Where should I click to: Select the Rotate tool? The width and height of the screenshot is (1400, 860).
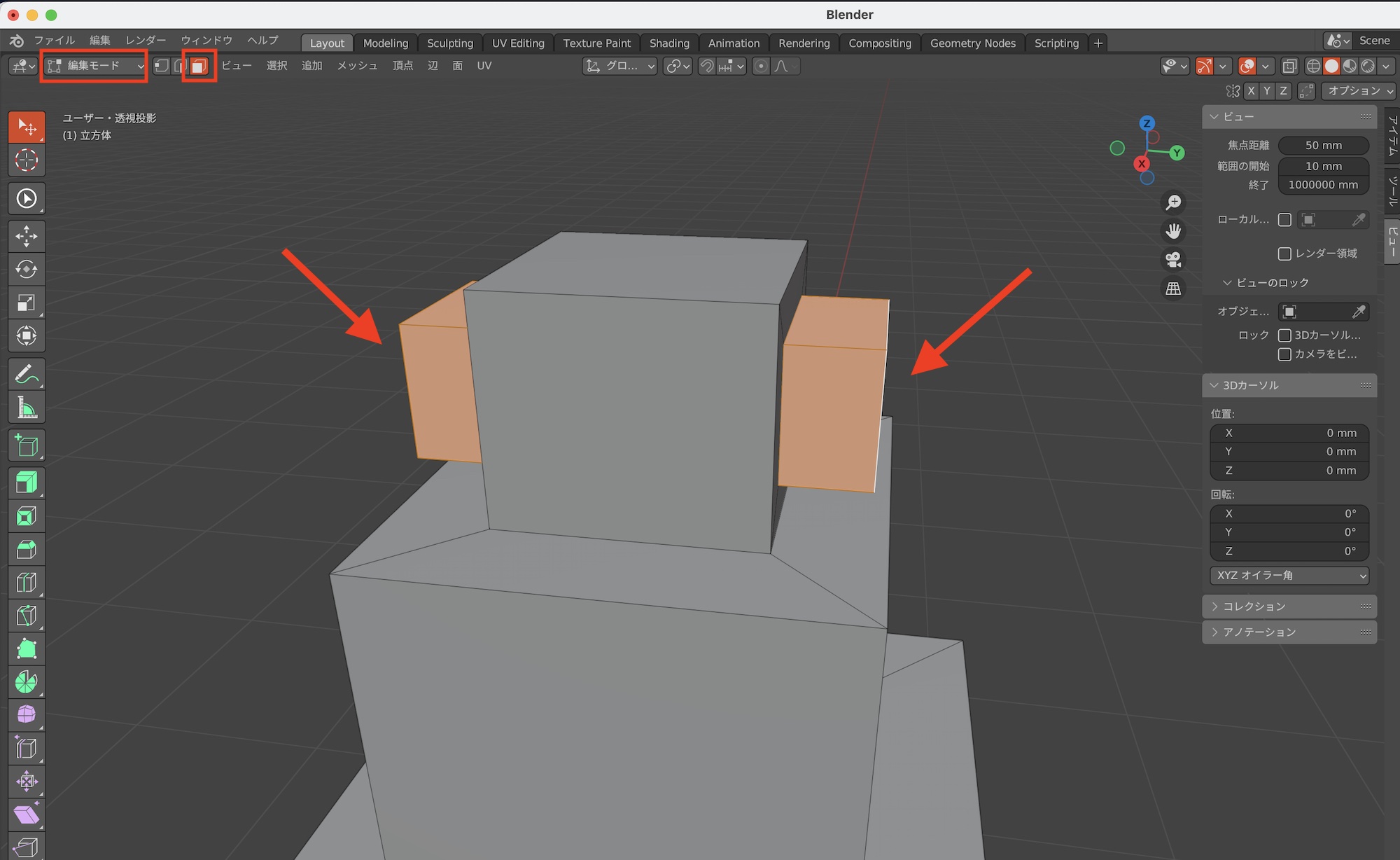pos(27,270)
